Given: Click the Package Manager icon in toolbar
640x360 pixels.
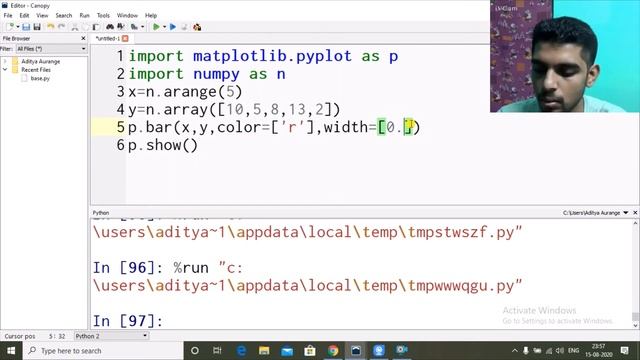Looking at the screenshot, I should [197, 27].
